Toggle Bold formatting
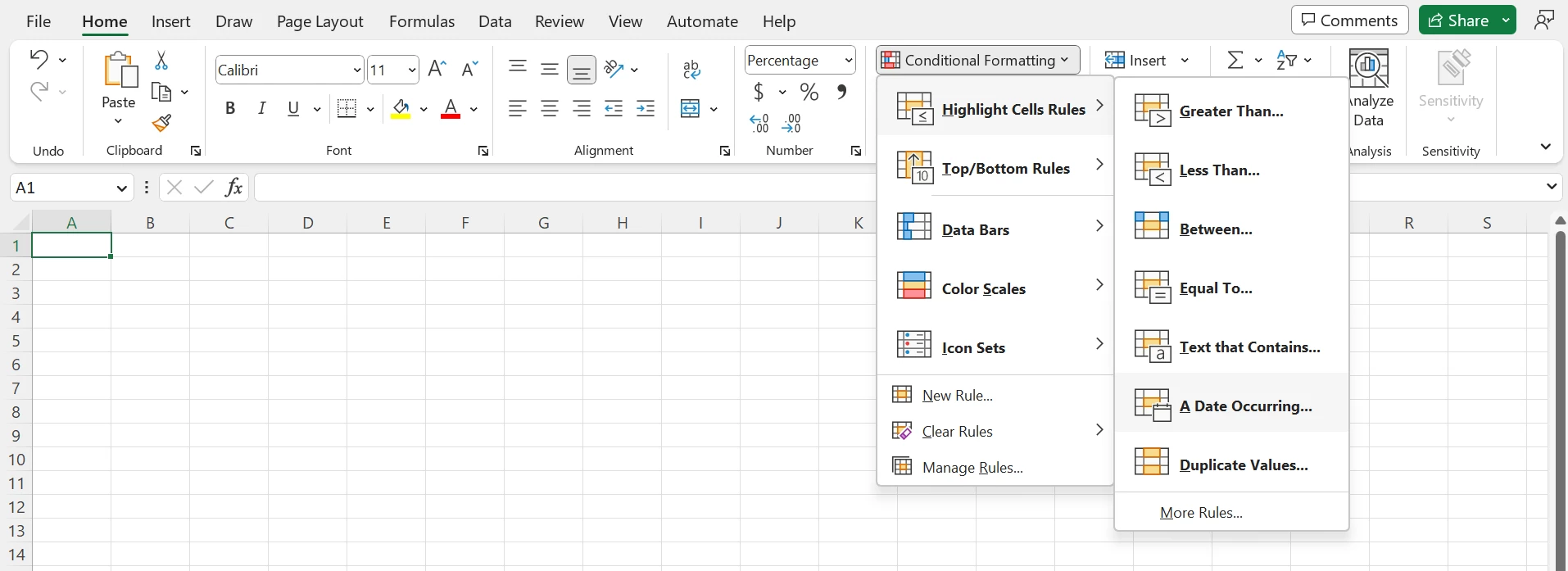The height and width of the screenshot is (571, 1568). tap(230, 108)
